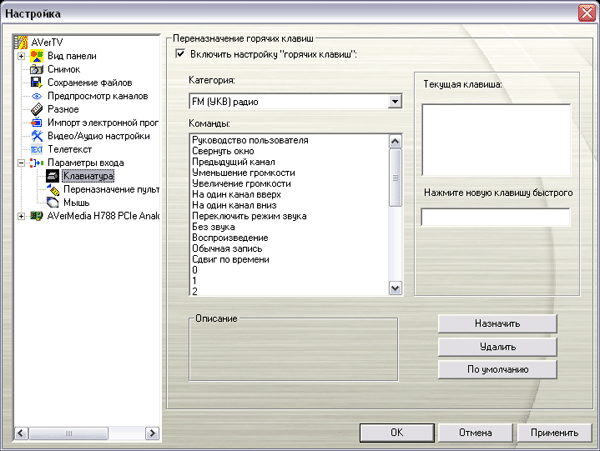
Task: Click the Текущая клавиша list box
Action: tap(496, 140)
